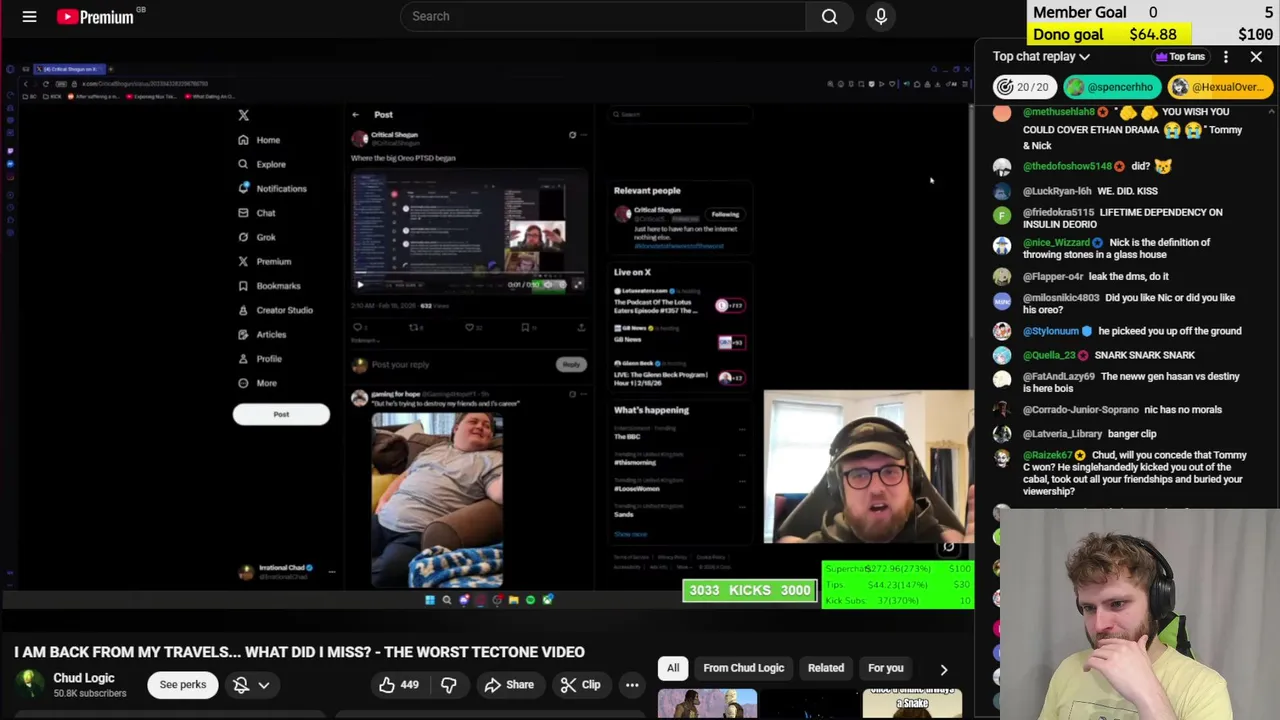Open the YouTube guide hamburger menu
Image resolution: width=1280 pixels, height=720 pixels.
coord(29,16)
